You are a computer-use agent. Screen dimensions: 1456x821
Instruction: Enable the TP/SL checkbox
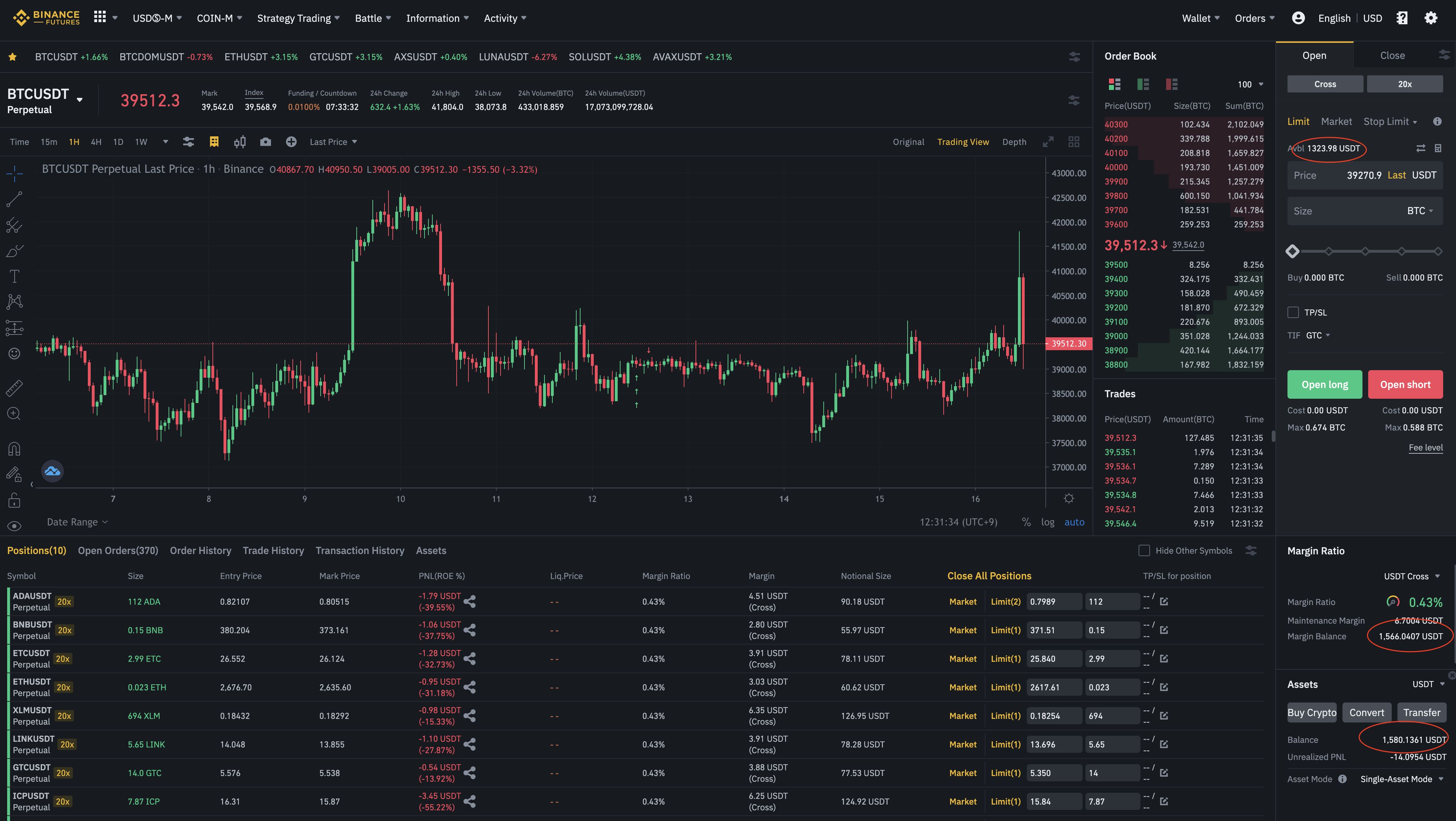tap(1293, 312)
